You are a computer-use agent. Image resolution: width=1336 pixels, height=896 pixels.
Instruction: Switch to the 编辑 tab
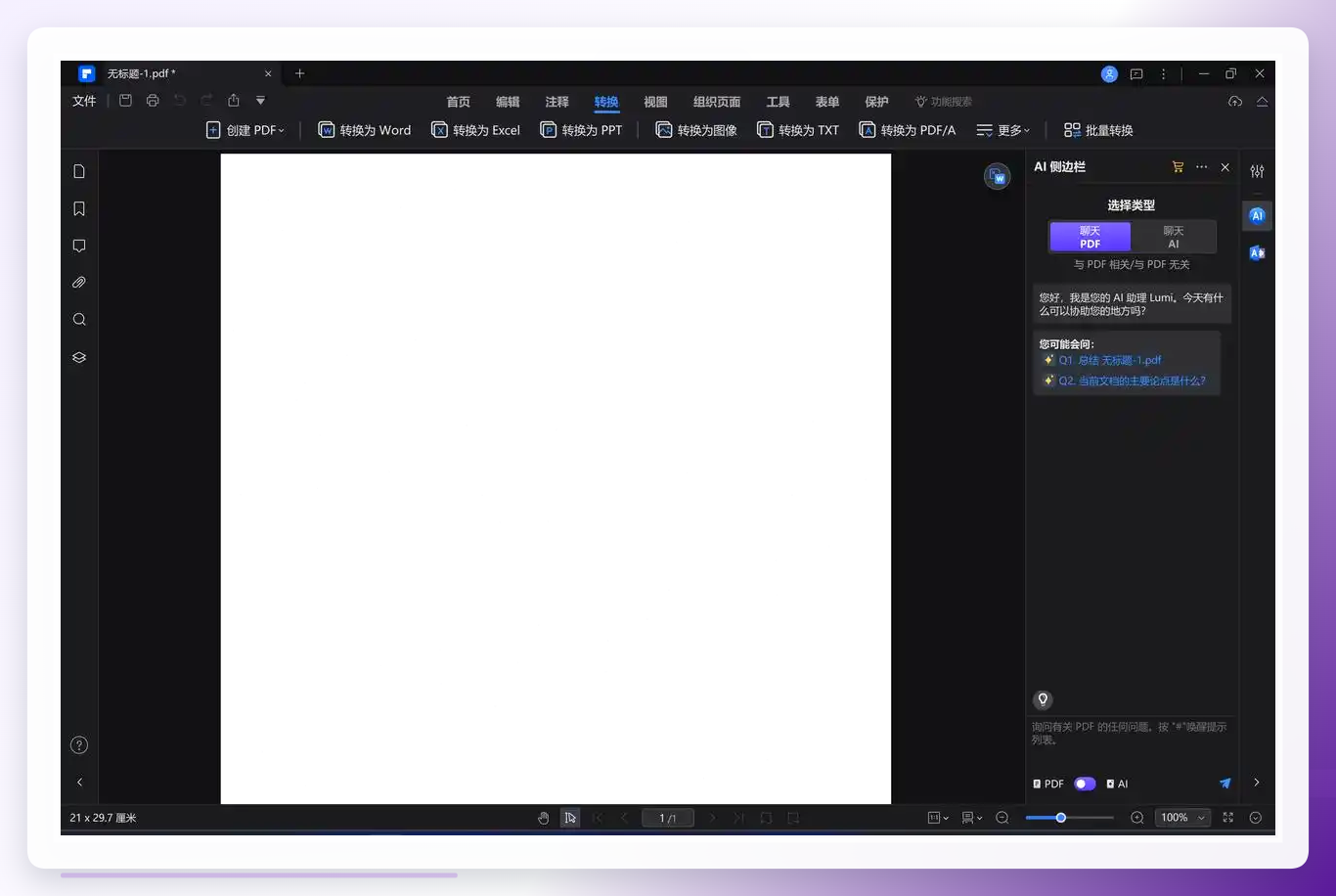pos(508,102)
